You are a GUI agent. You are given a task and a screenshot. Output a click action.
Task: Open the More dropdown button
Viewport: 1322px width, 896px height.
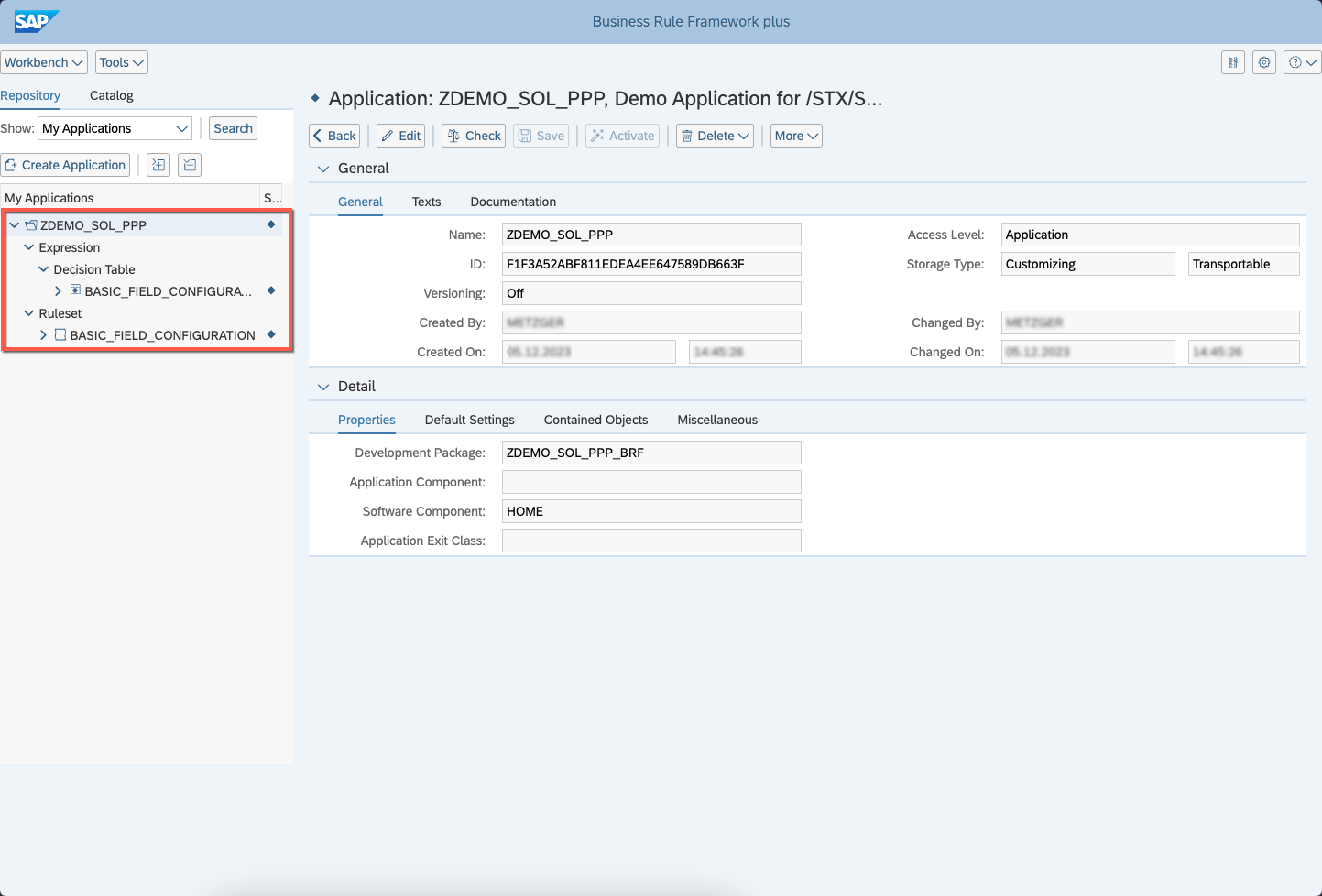tap(796, 136)
